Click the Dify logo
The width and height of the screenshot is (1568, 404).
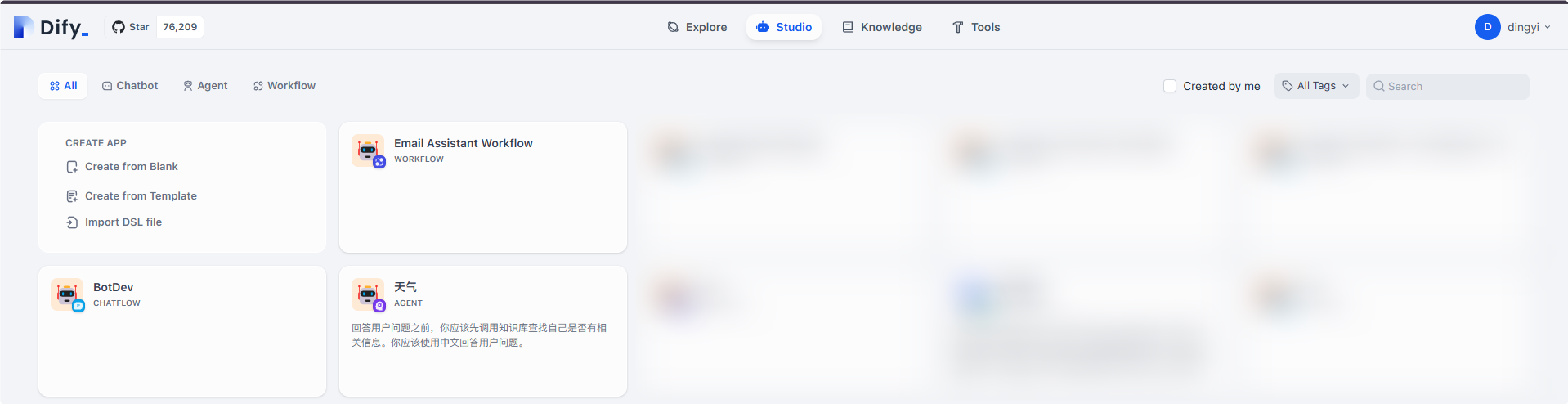pyautogui.click(x=51, y=28)
